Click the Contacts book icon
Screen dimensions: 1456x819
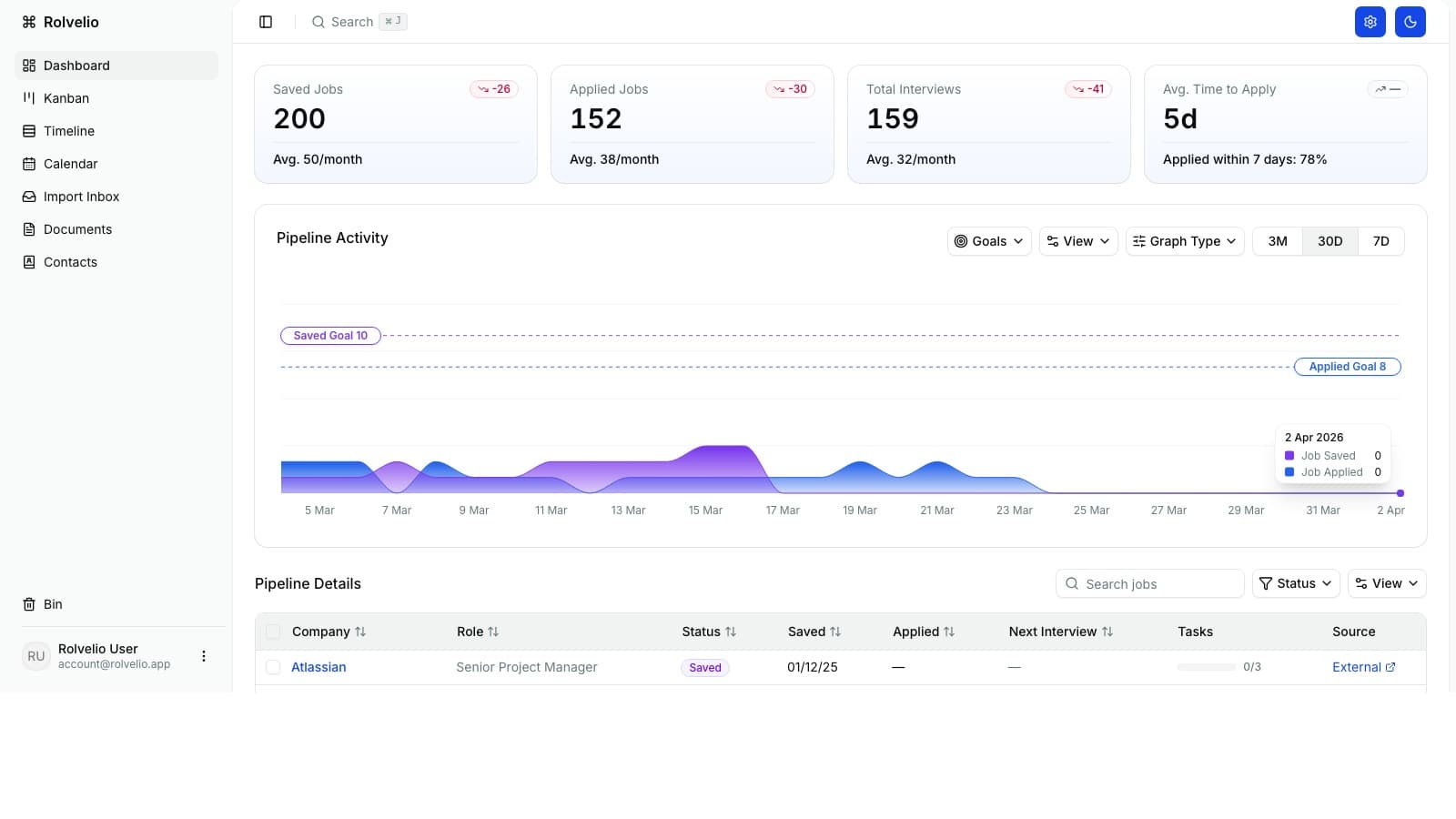(x=29, y=262)
